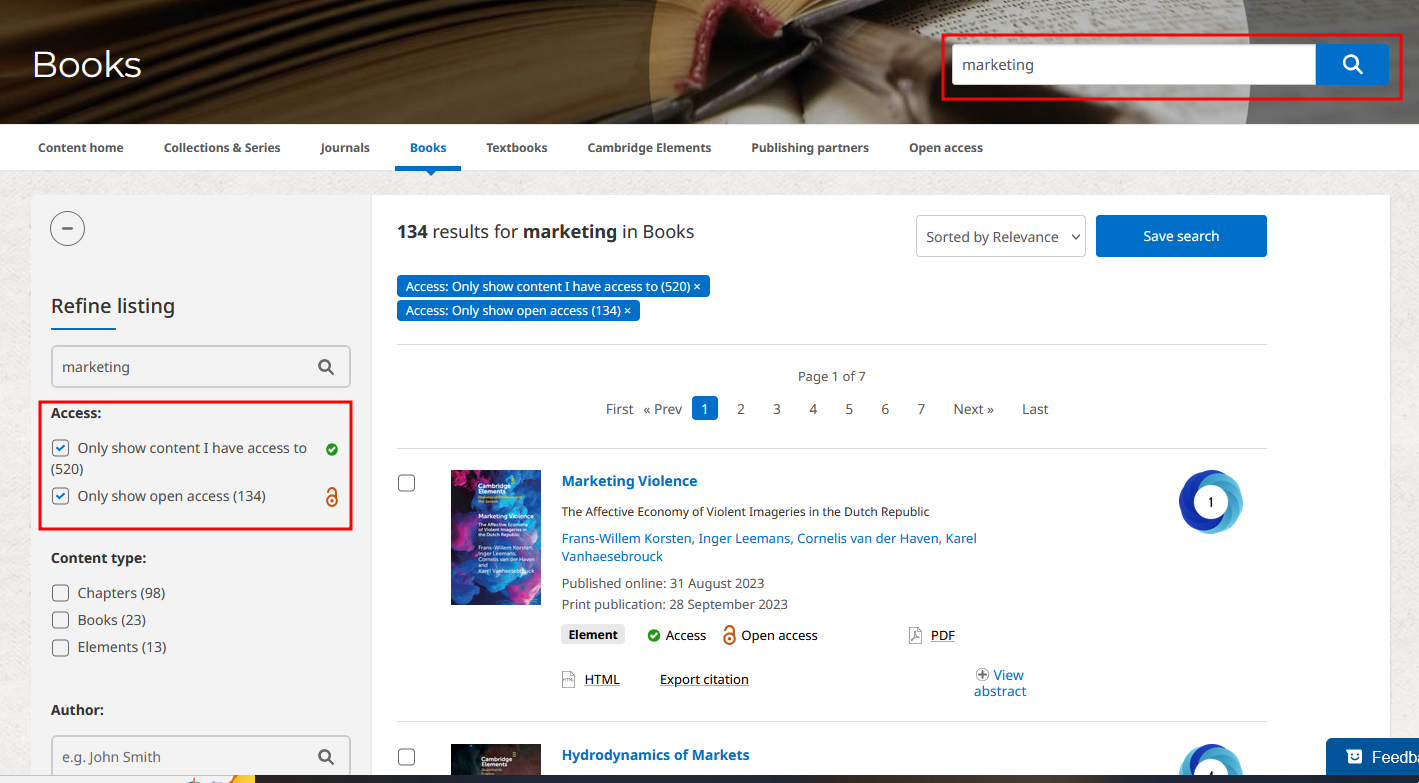Check the Elements content type filter
Image resolution: width=1419 pixels, height=783 pixels.
[x=61, y=647]
